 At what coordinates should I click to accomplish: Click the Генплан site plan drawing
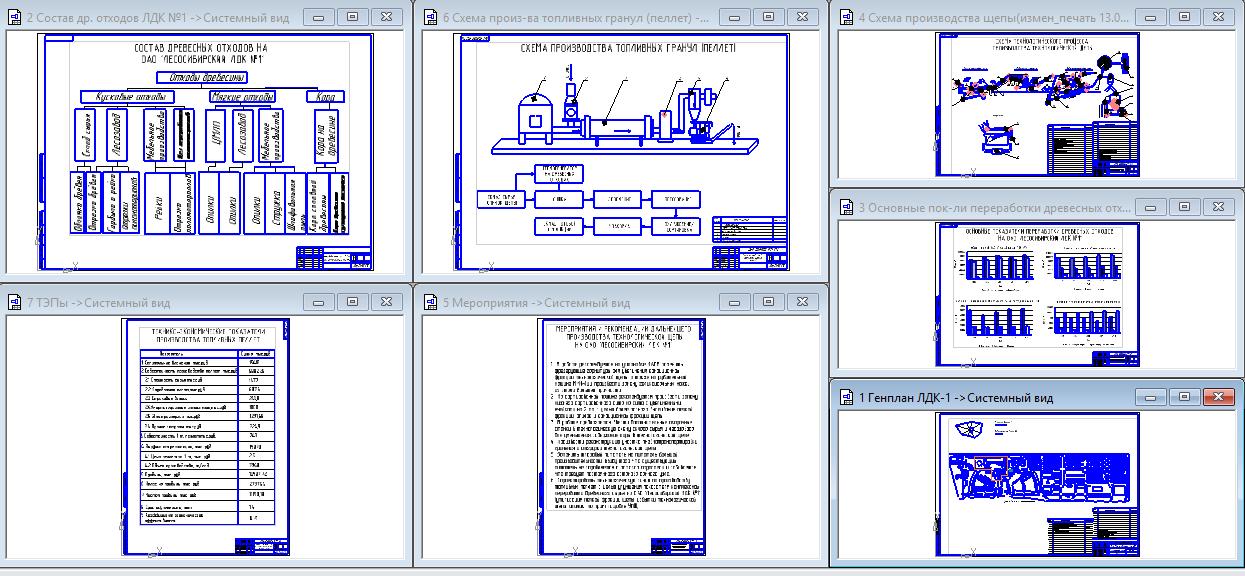click(x=1038, y=483)
